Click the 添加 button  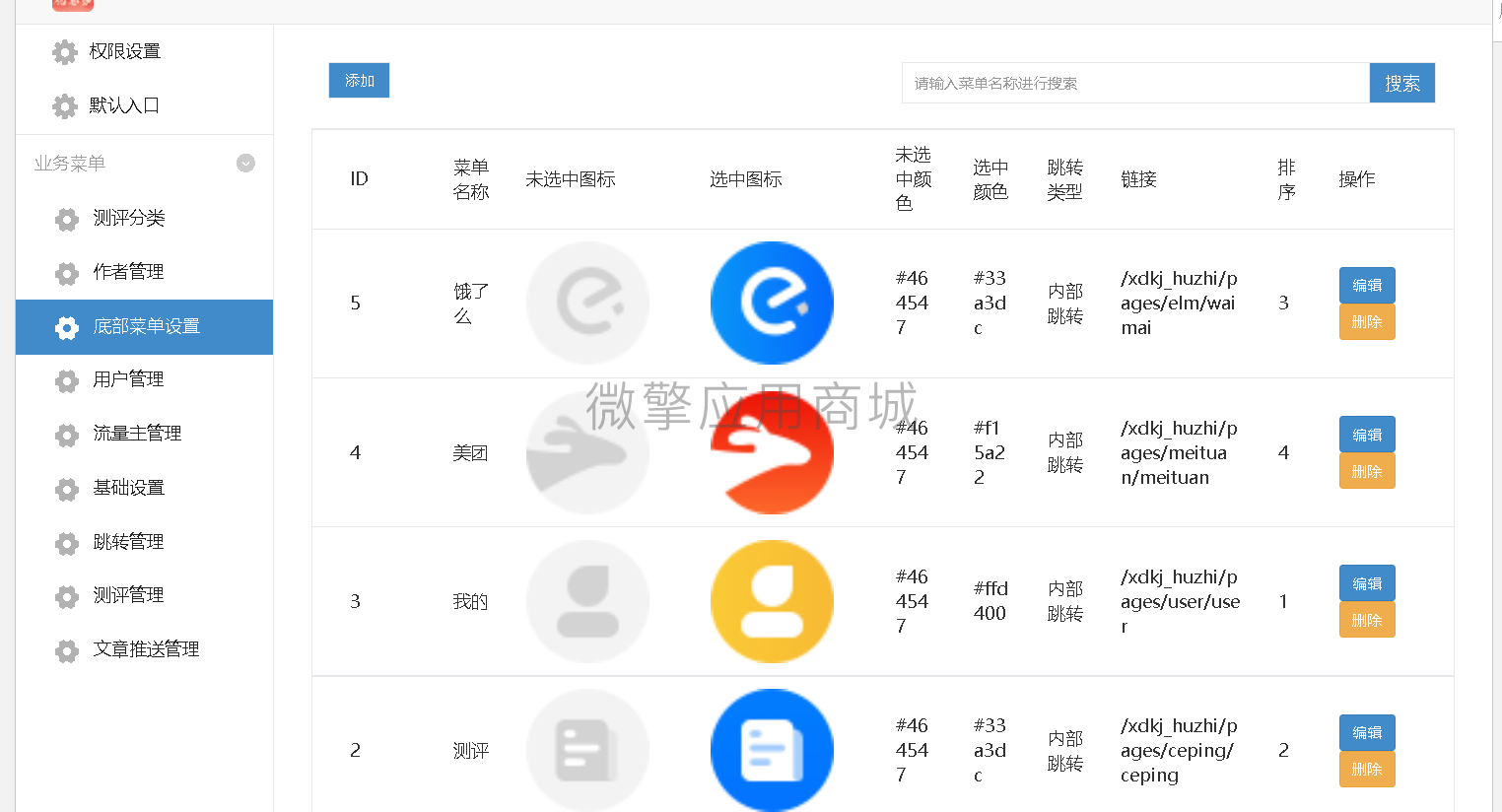pos(359,81)
